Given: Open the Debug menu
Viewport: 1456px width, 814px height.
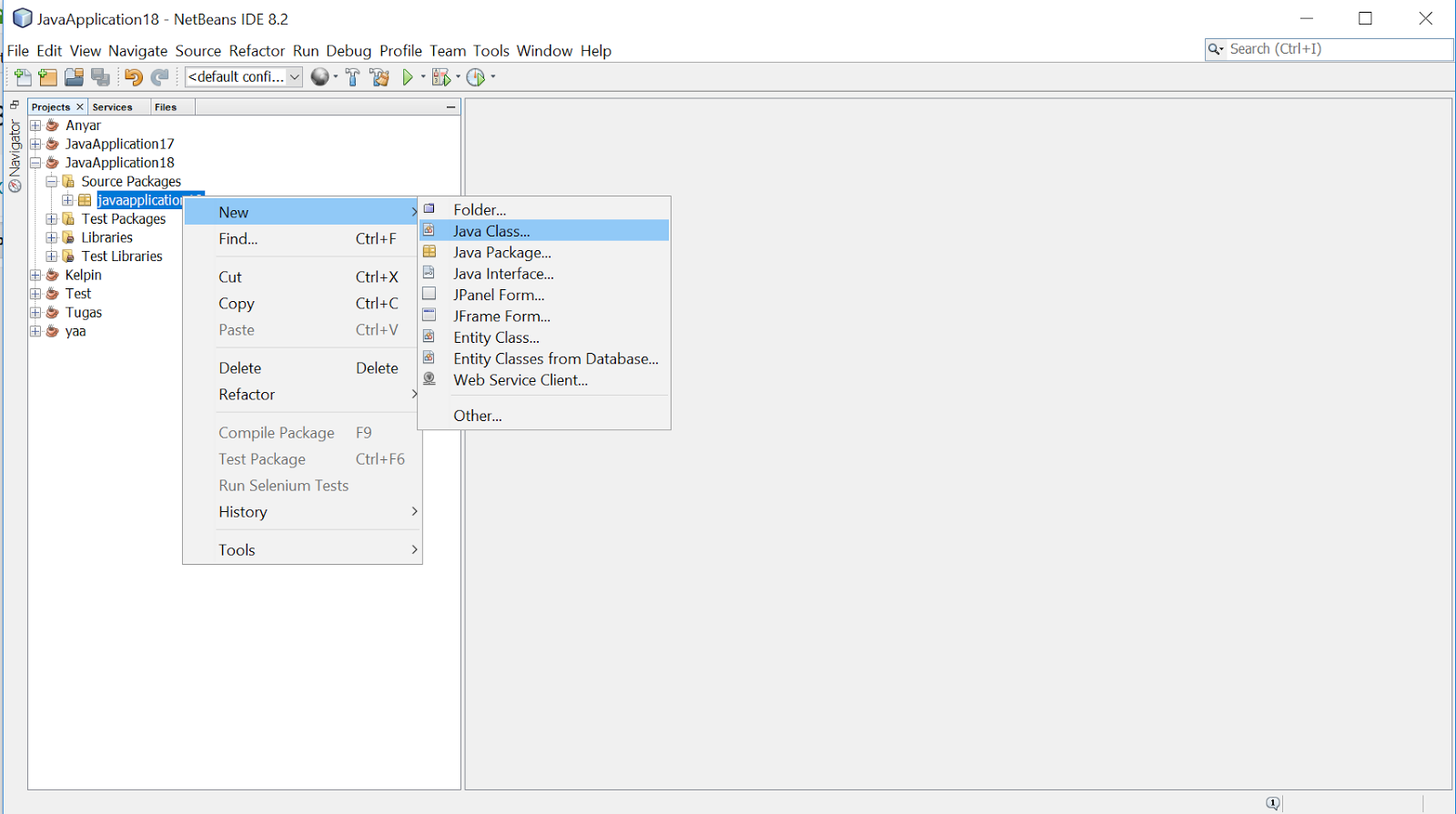Looking at the screenshot, I should [x=349, y=51].
